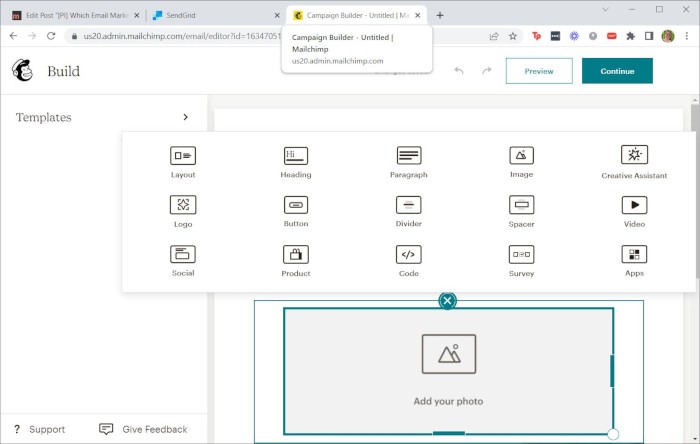Viewport: 700px width, 444px height.
Task: Go back in browser history
Action: [13, 36]
